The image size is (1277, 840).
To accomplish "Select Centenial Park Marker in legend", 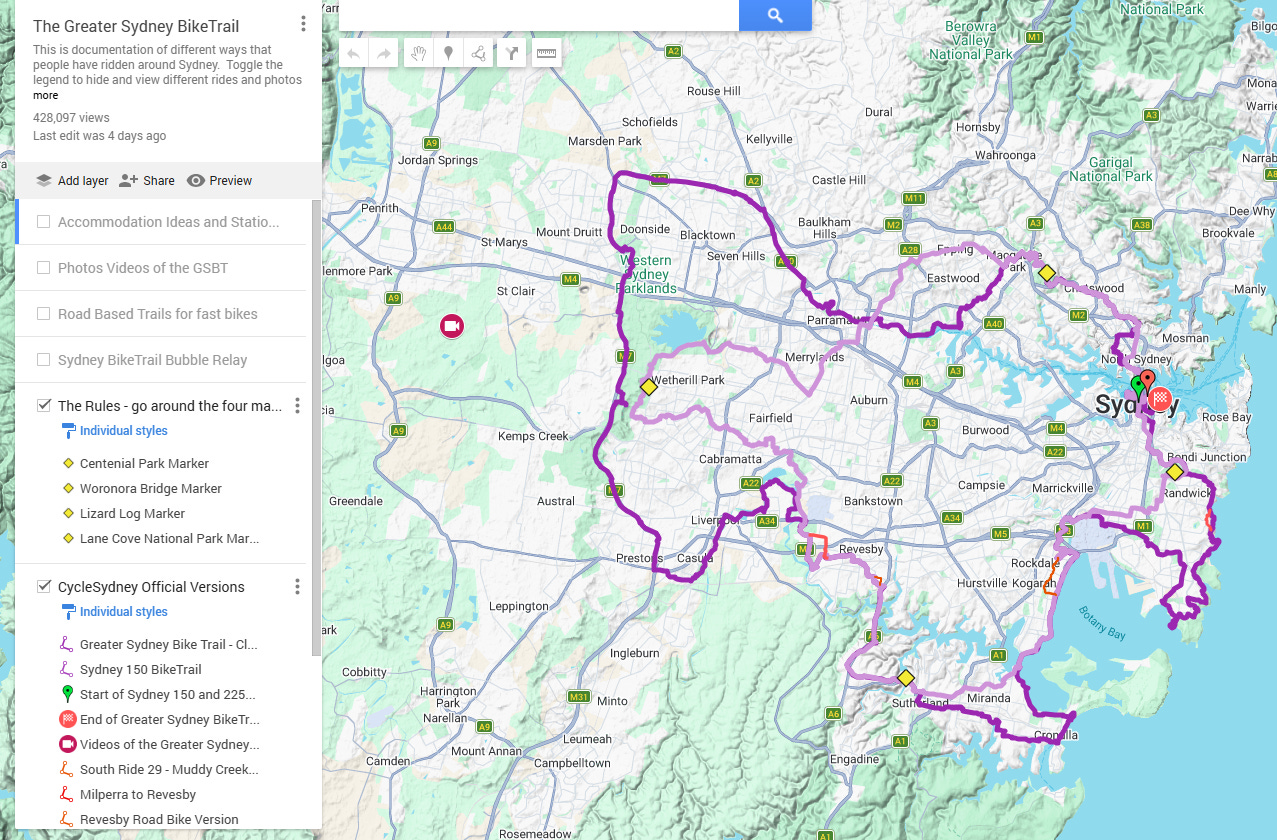I will 145,464.
